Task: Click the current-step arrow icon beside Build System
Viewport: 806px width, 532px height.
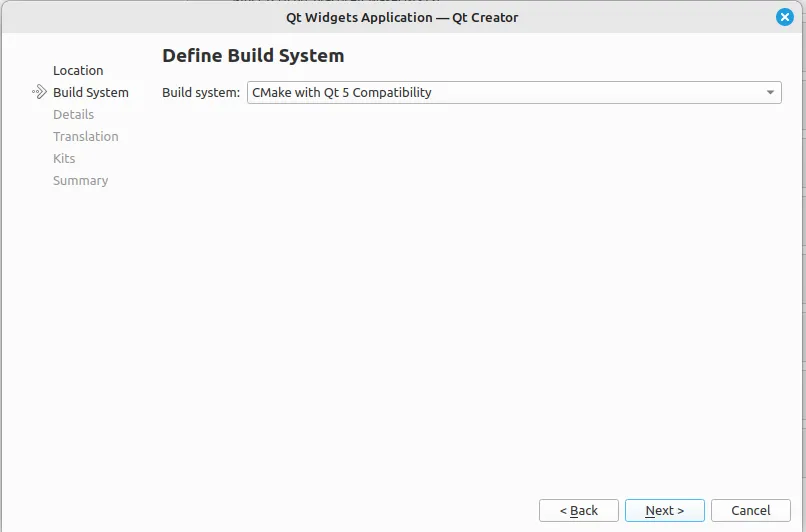Action: (40, 92)
